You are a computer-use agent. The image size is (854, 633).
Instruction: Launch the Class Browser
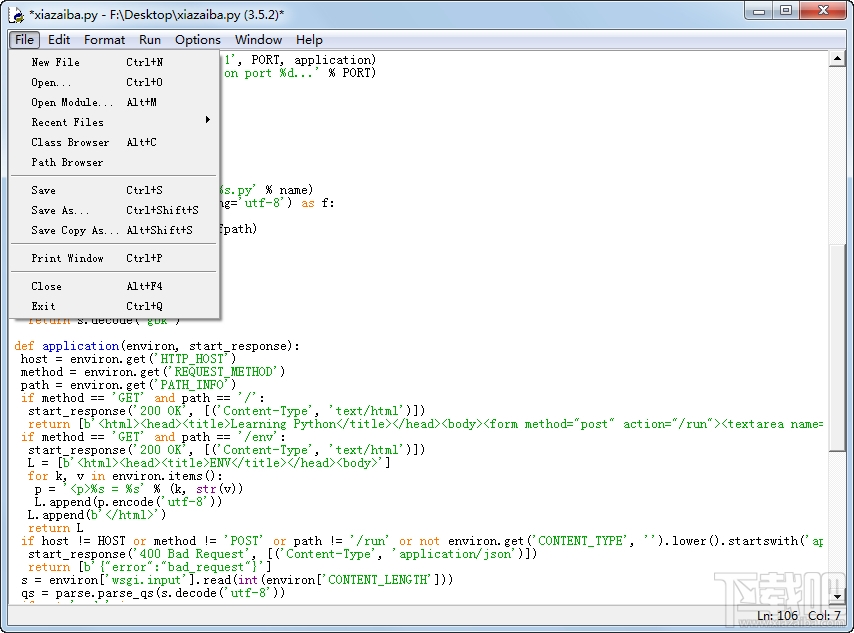[114, 142]
